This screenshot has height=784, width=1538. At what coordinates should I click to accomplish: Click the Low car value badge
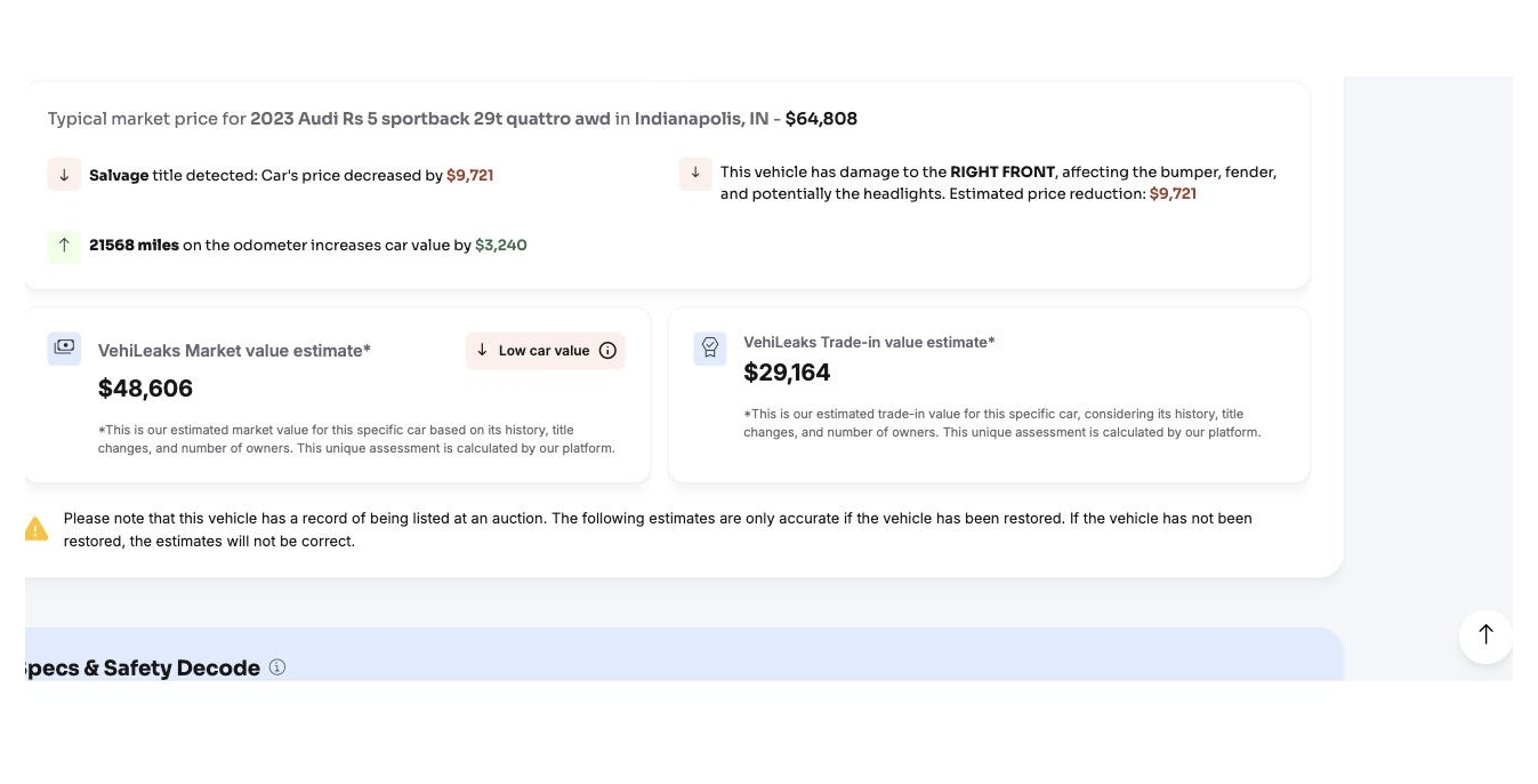545,351
